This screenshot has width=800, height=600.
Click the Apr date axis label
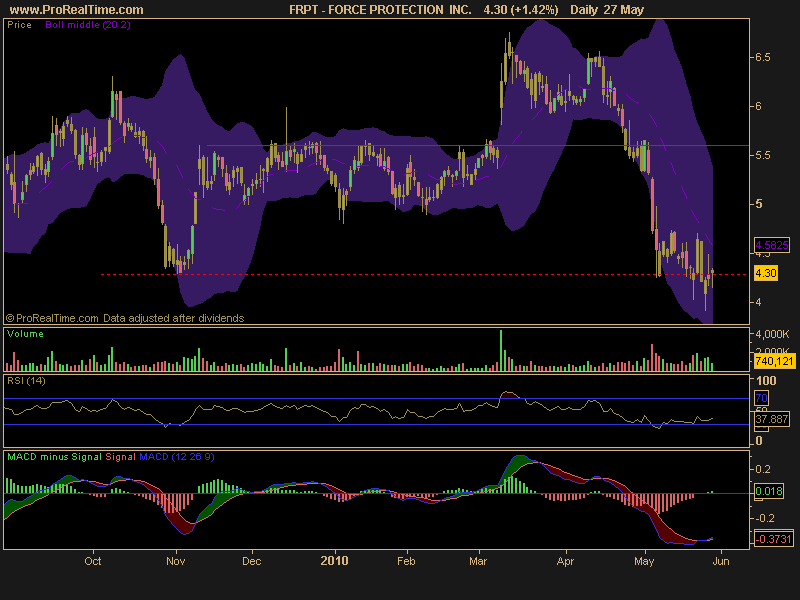pos(565,561)
